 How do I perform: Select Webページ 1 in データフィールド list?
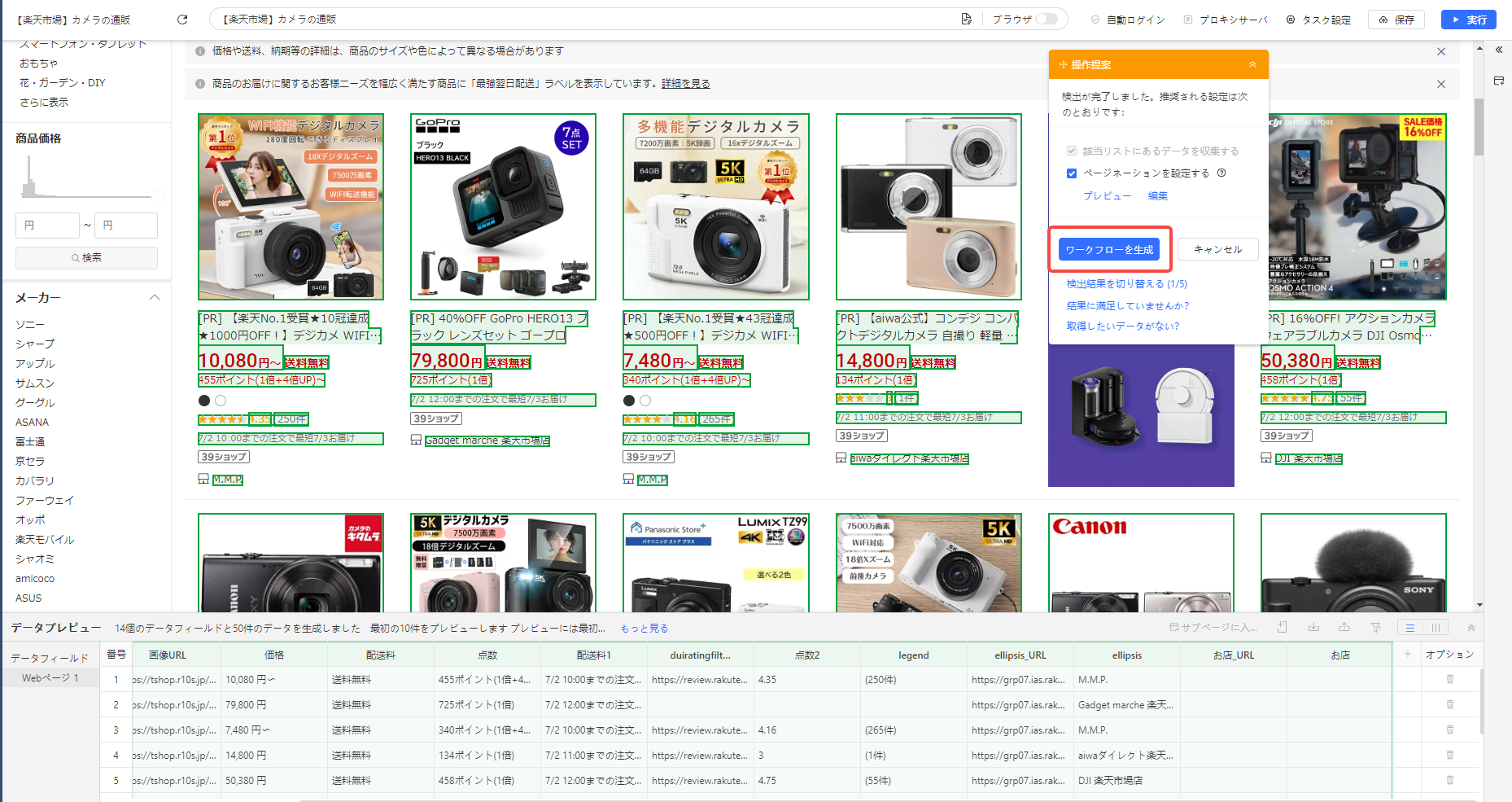point(50,677)
